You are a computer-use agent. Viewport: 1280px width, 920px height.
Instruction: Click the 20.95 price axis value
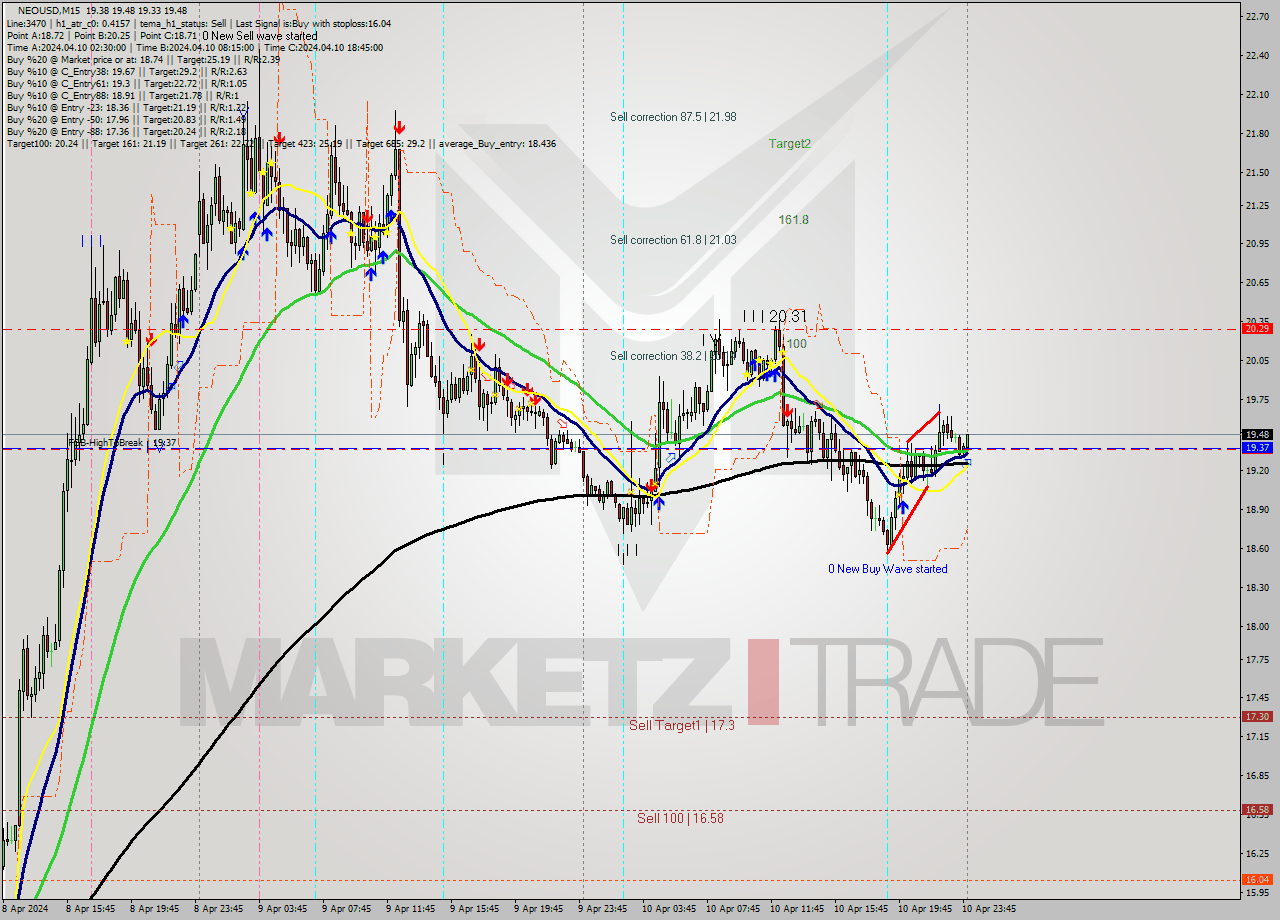1256,243
